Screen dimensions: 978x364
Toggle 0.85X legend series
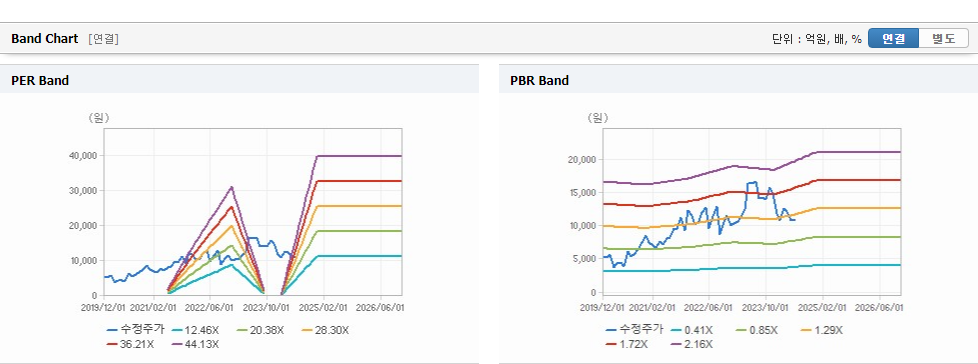click(x=758, y=330)
